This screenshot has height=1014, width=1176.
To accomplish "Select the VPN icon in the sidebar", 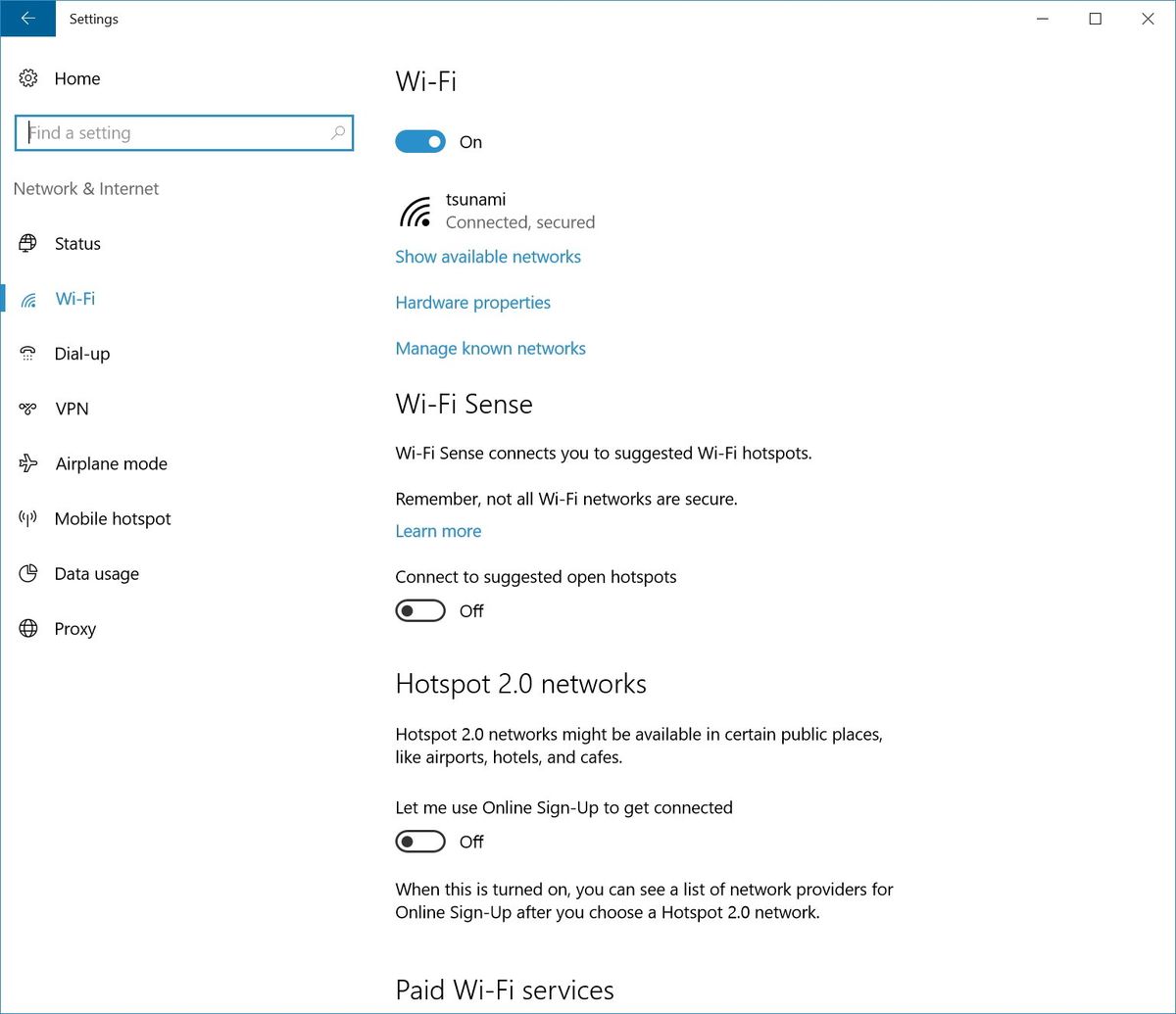I will (29, 409).
